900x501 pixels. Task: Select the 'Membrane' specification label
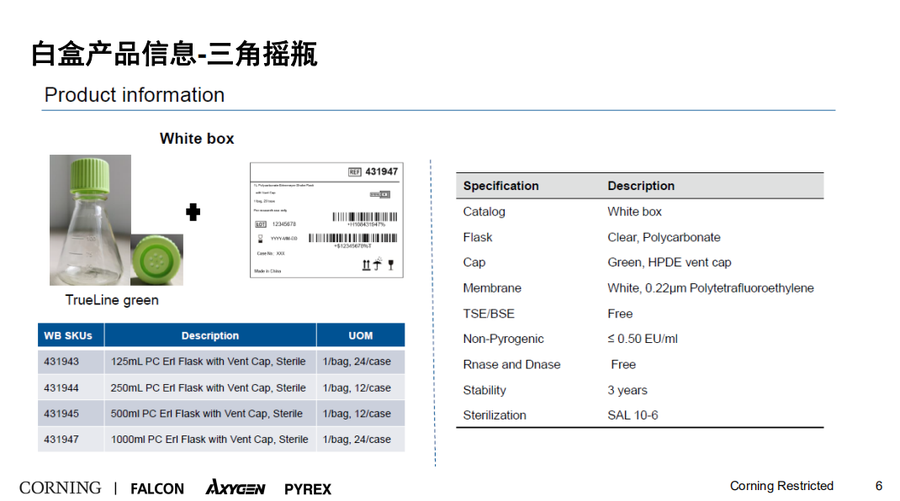tap(492, 288)
